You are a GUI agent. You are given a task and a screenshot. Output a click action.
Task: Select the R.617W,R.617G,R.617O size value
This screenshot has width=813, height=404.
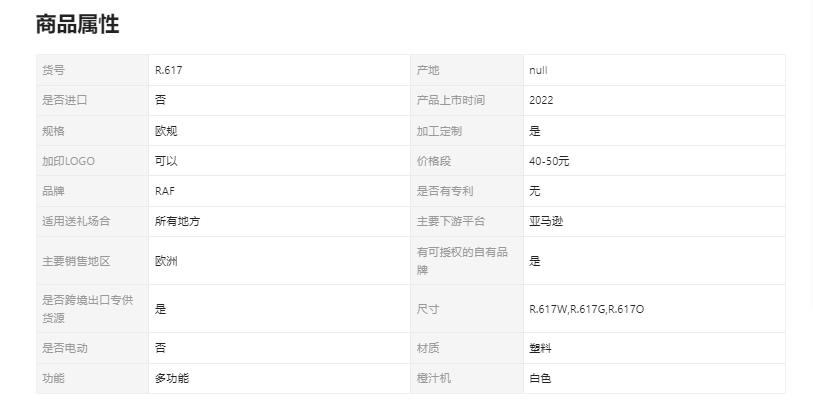586,309
